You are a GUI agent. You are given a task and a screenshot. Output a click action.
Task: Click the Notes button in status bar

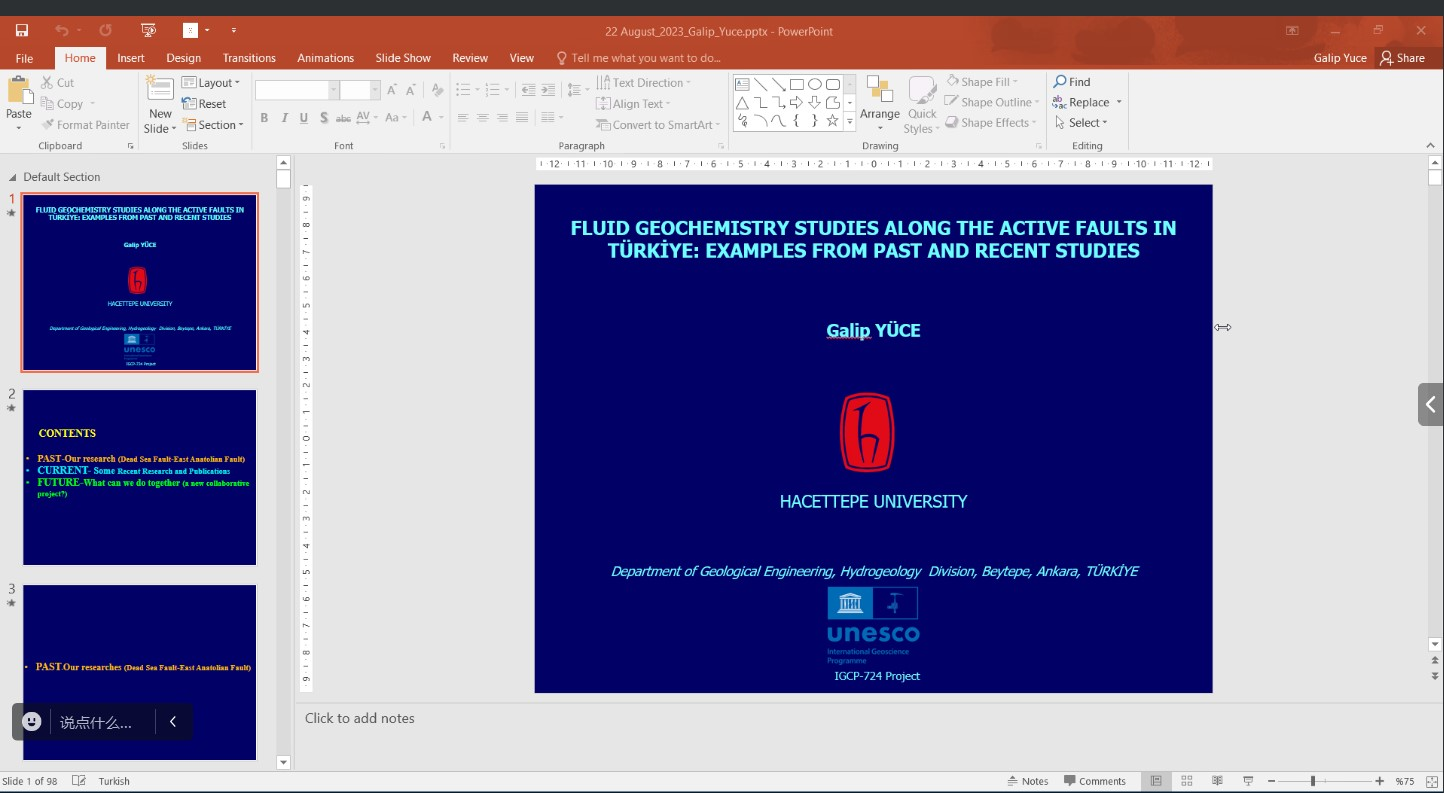(x=1028, y=781)
